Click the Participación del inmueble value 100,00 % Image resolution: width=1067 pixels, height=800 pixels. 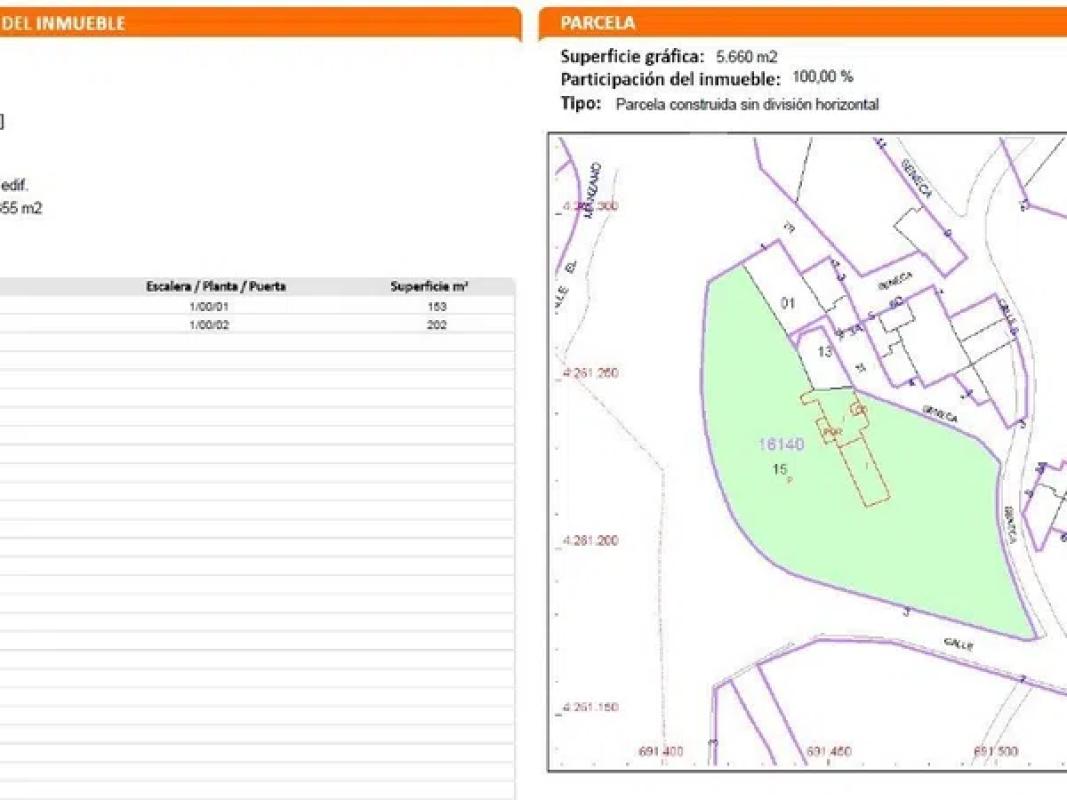tap(823, 78)
